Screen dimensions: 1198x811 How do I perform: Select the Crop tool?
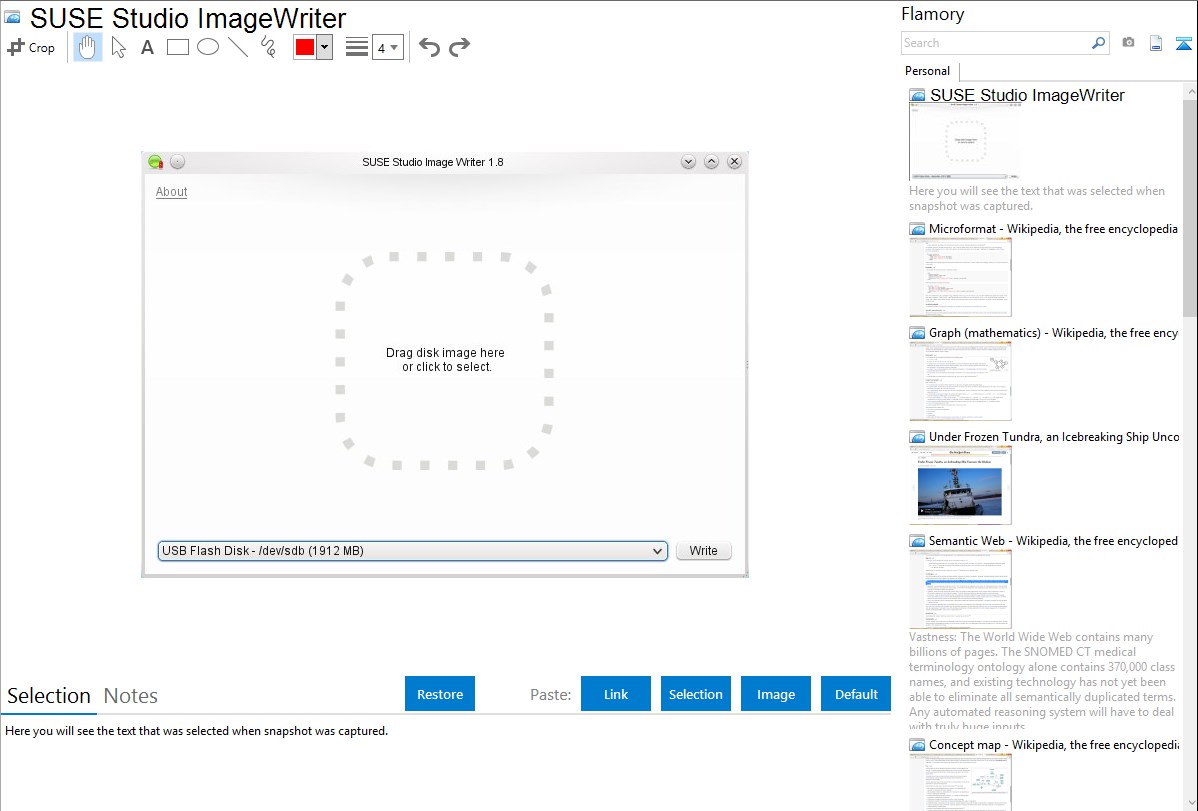click(31, 47)
